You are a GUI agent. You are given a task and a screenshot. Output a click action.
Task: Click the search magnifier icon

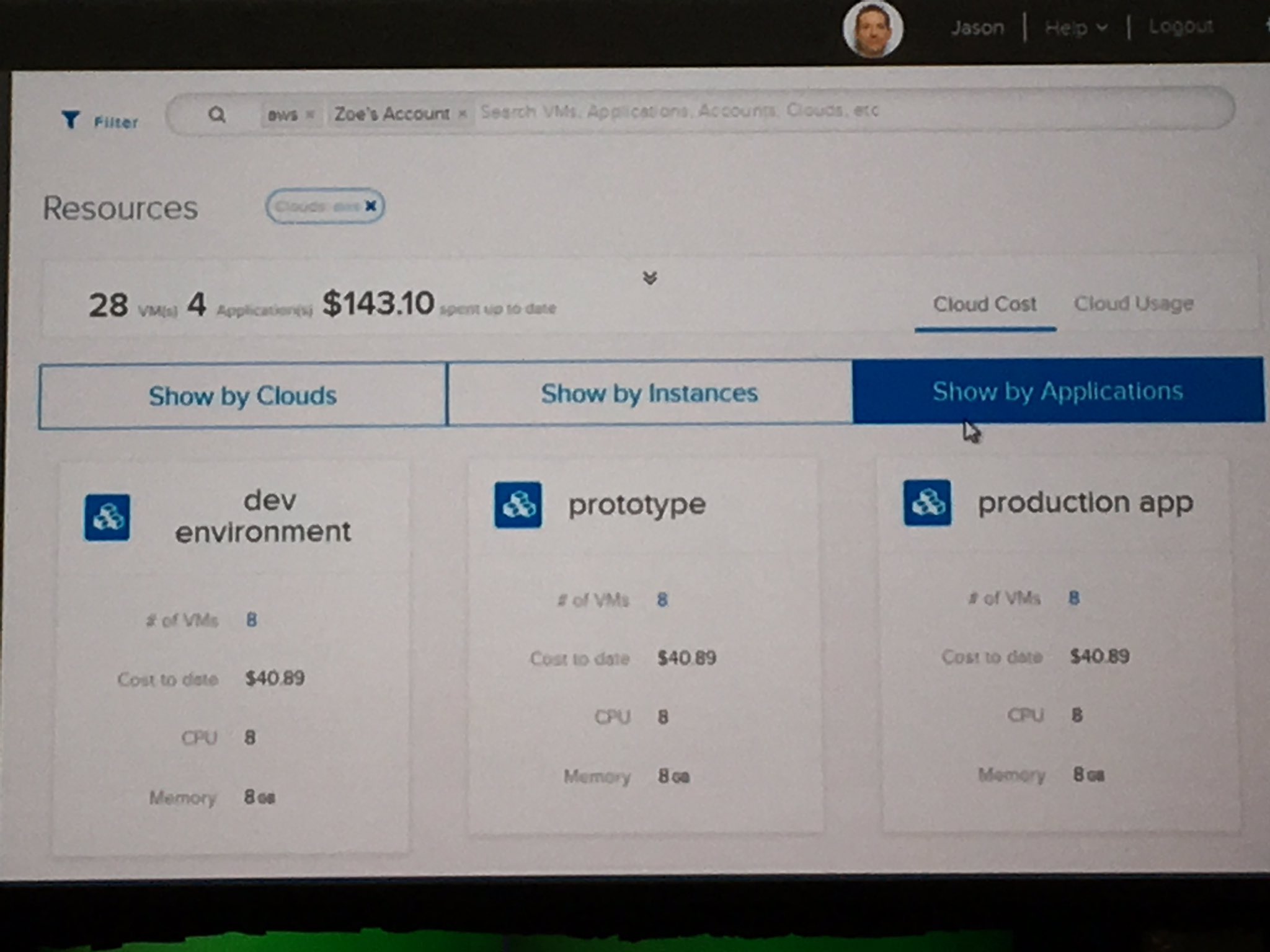click(x=216, y=114)
